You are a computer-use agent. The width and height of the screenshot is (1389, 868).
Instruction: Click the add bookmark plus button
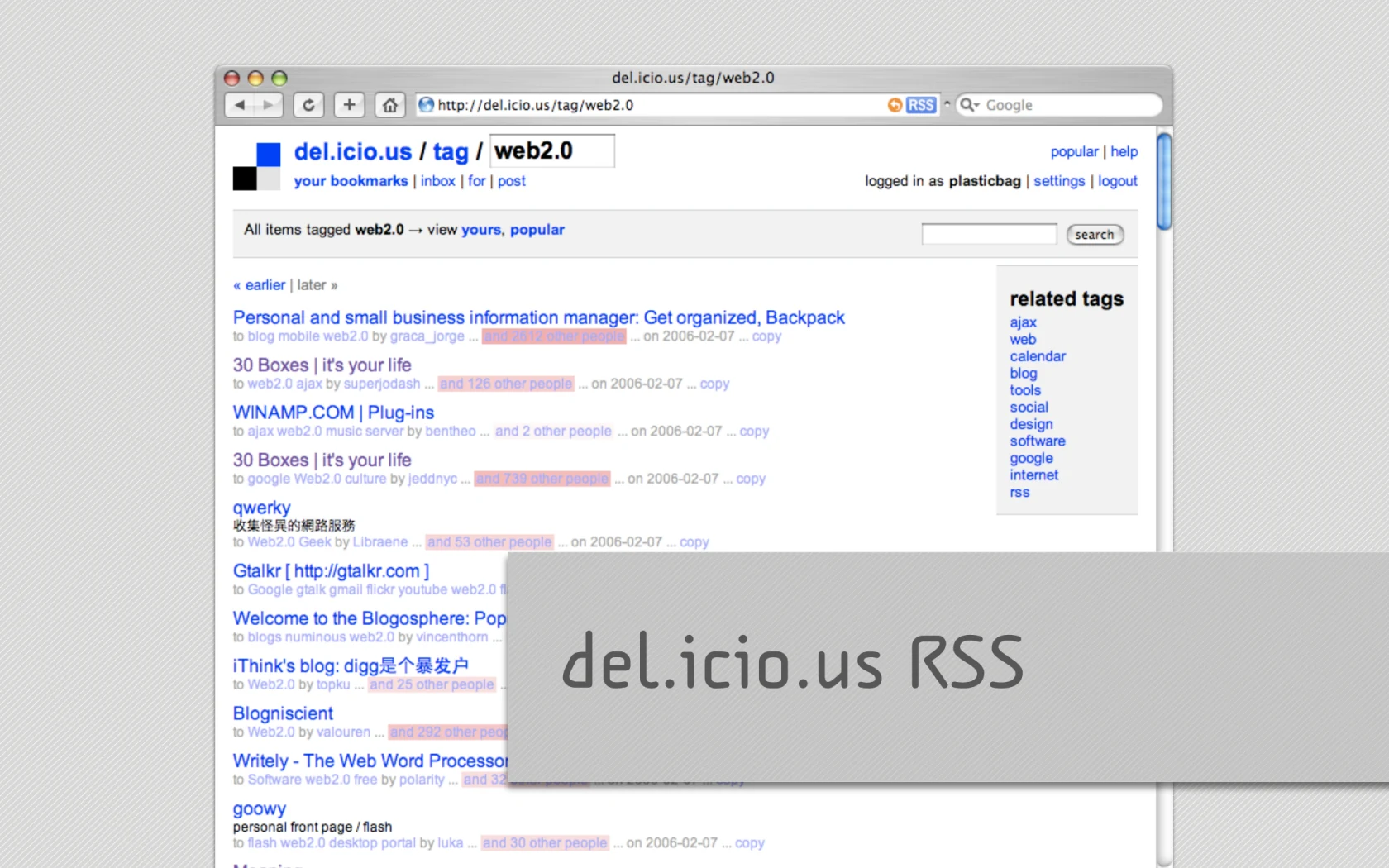(x=349, y=105)
